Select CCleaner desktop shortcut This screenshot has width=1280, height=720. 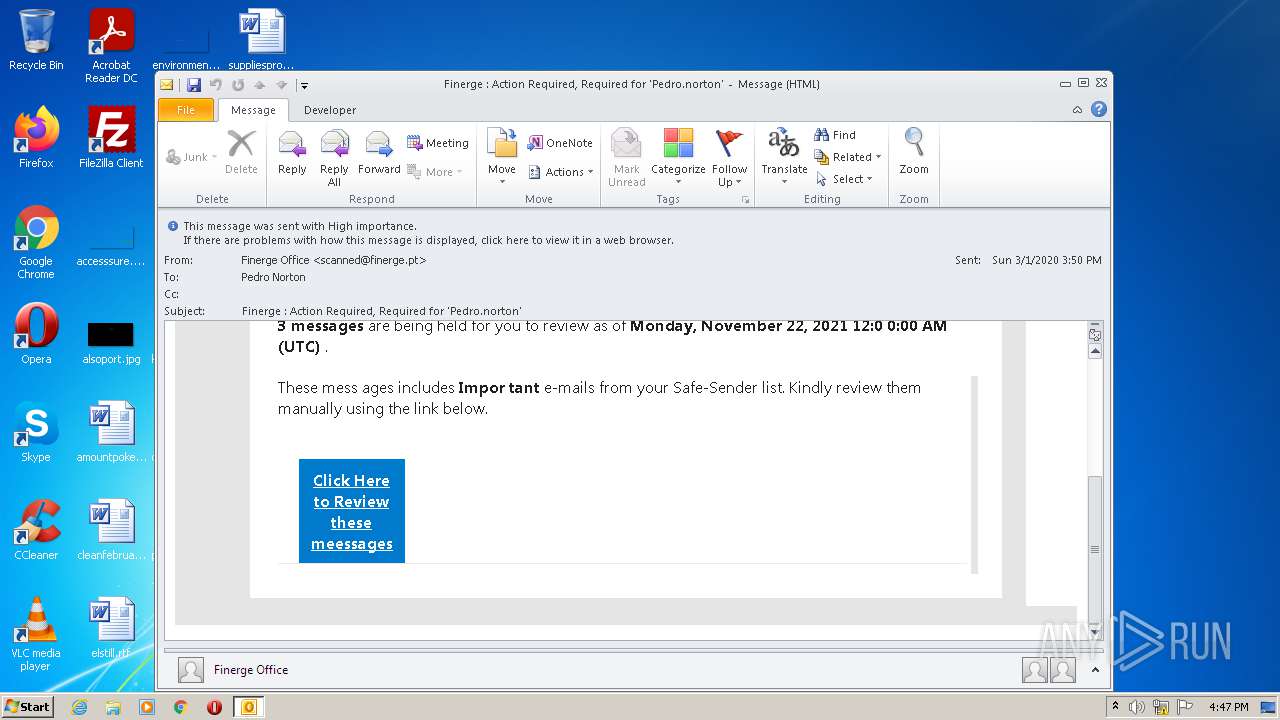pos(36,530)
